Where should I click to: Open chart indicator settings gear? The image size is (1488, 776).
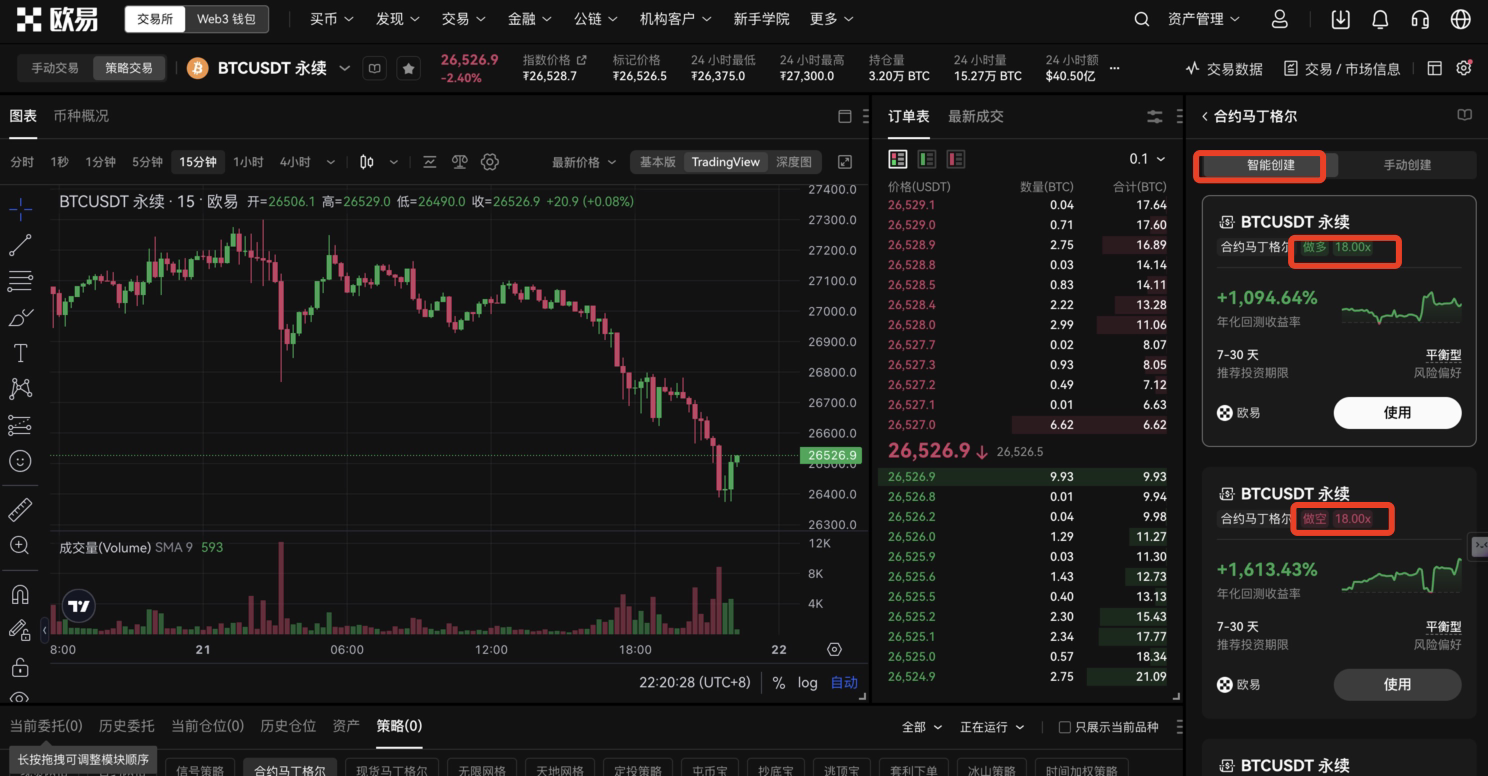pos(490,162)
